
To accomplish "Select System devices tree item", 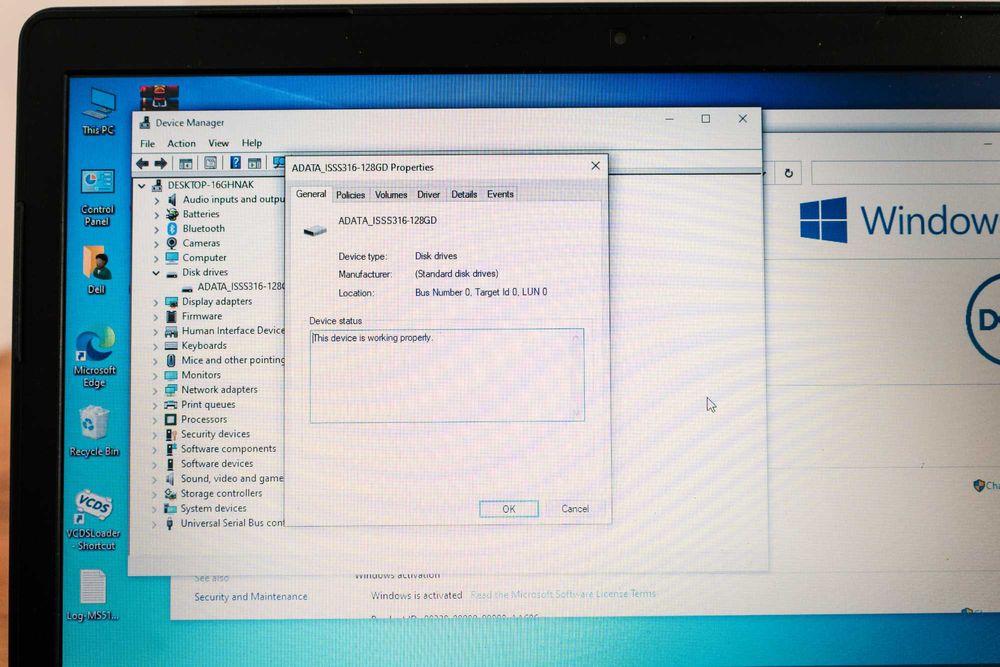I will pos(213,509).
